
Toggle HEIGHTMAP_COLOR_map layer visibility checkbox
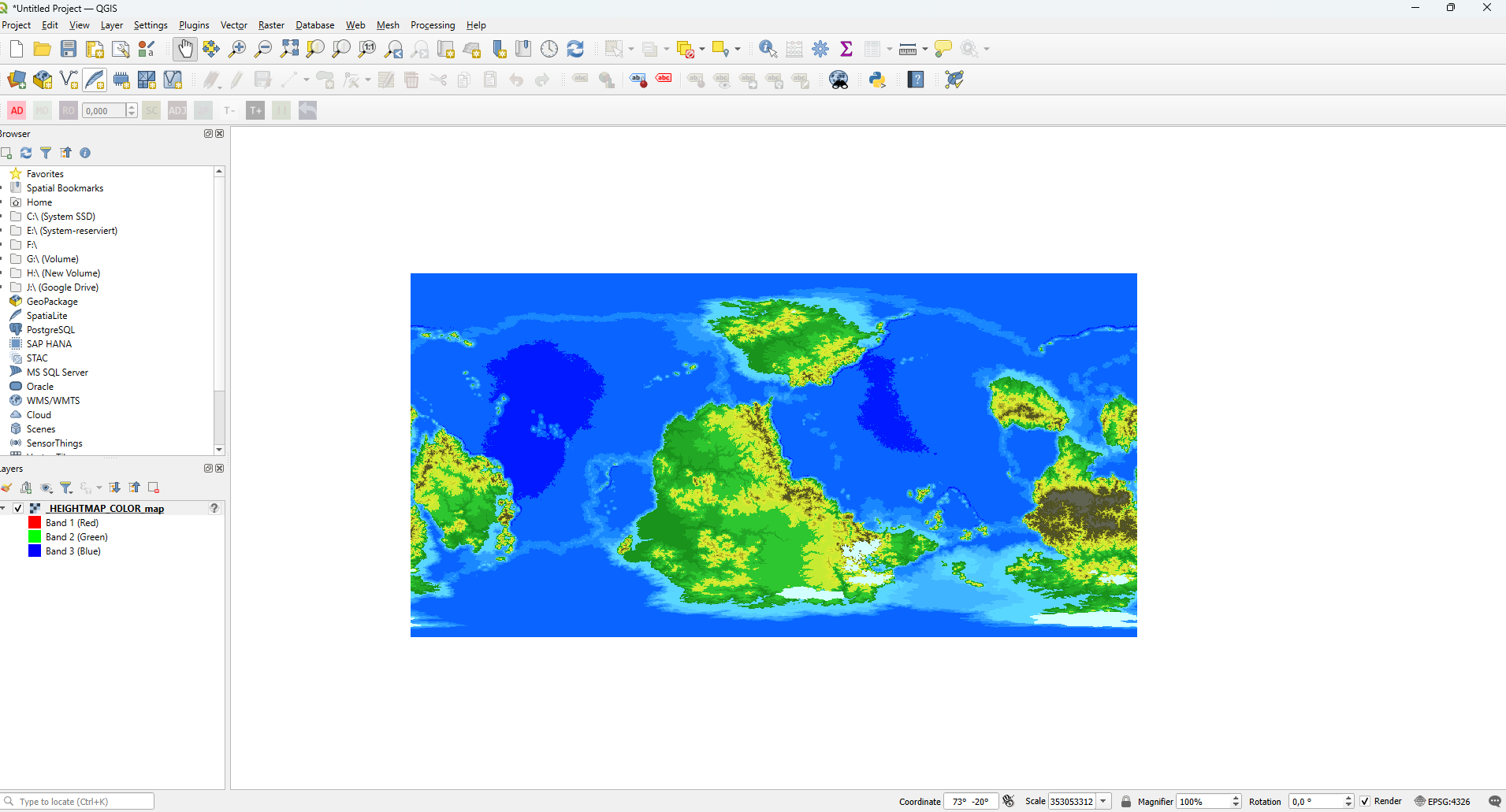click(18, 509)
